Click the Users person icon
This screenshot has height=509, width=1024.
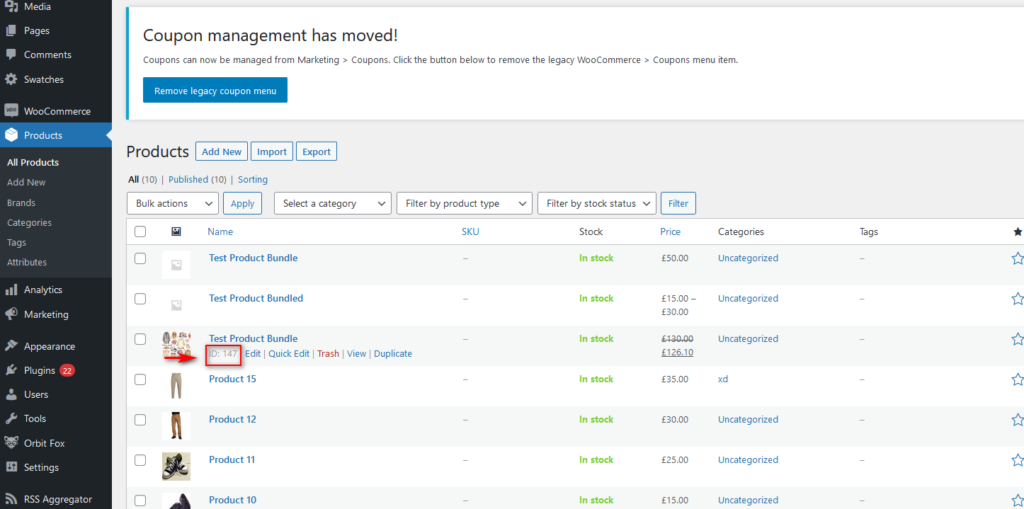coord(10,395)
